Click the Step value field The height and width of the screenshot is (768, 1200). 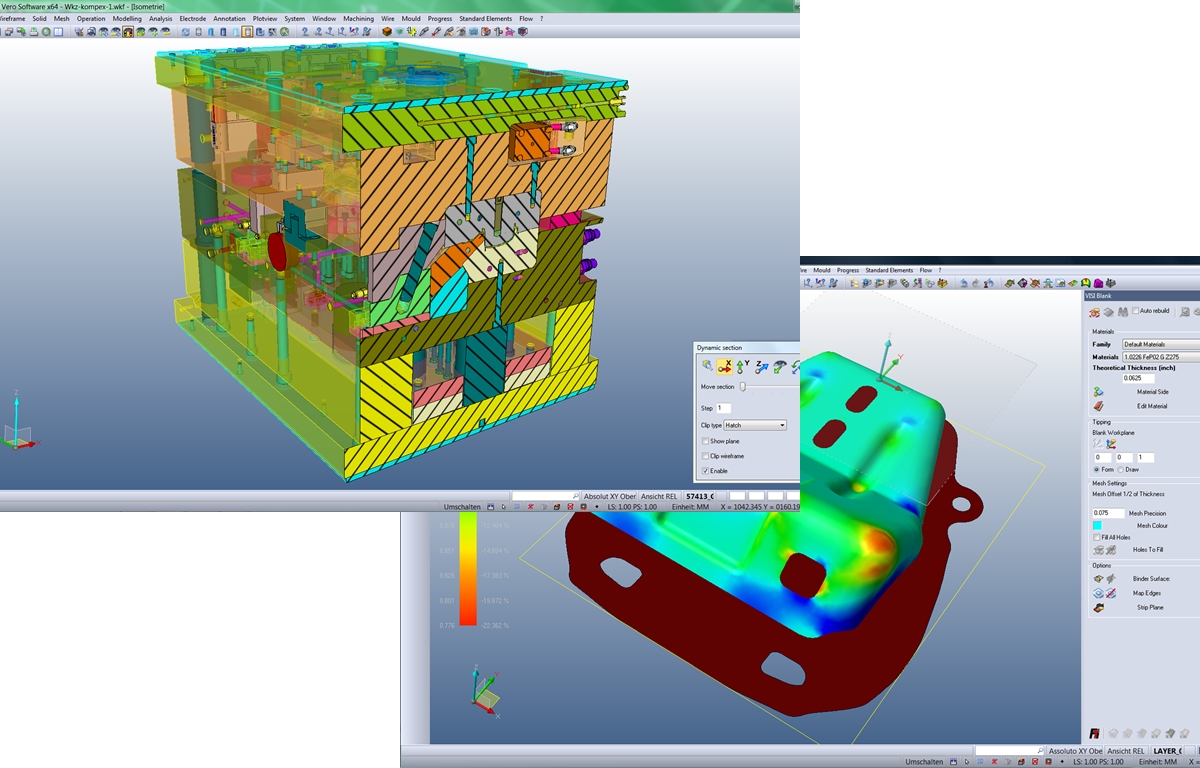pos(724,408)
